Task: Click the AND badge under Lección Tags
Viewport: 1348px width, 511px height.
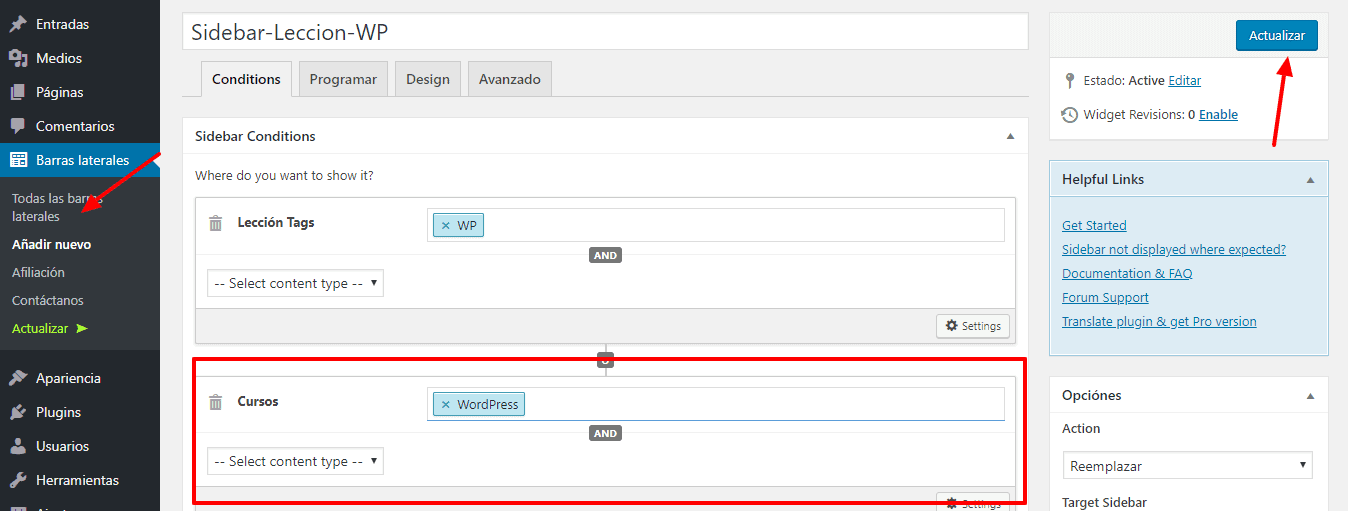Action: (605, 255)
